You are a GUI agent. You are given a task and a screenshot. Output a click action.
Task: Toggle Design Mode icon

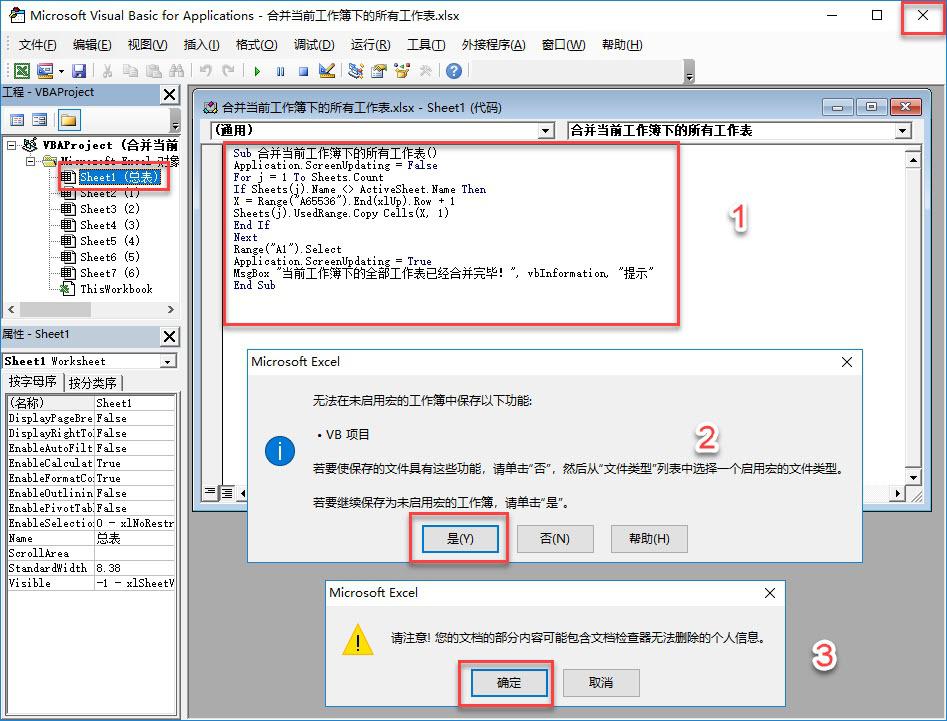[x=327, y=71]
